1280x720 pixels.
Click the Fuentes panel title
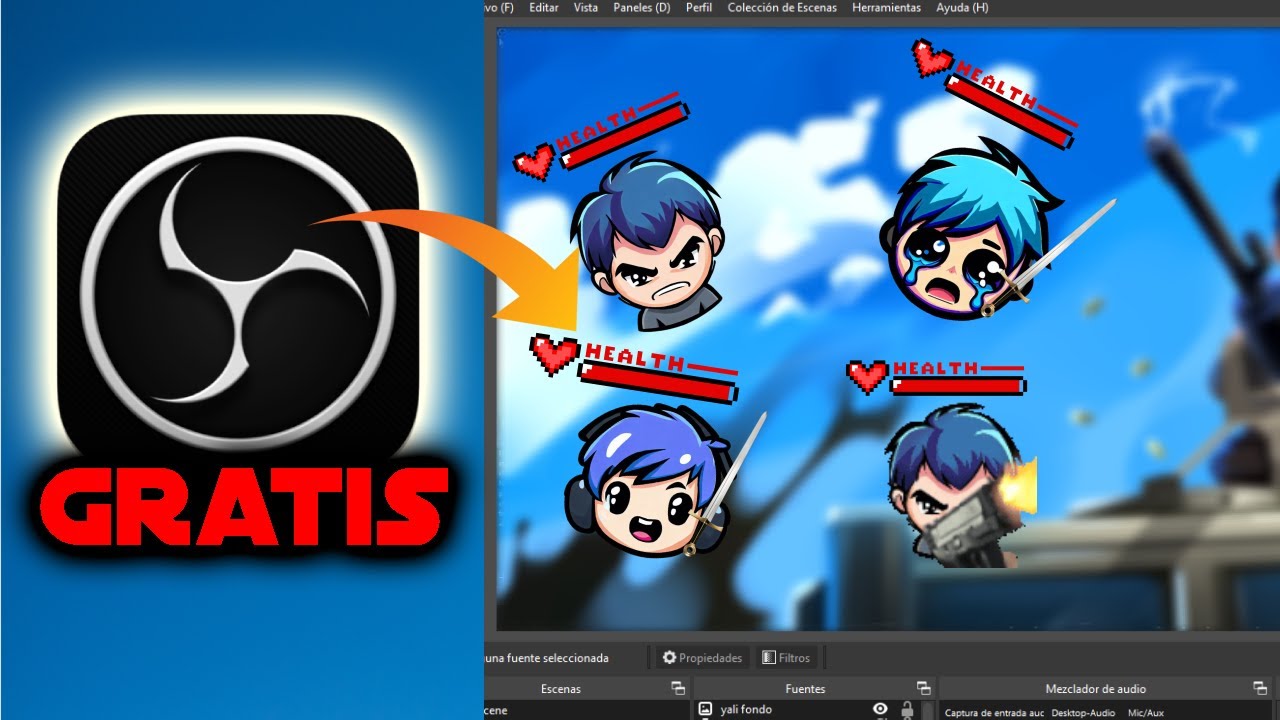click(805, 689)
